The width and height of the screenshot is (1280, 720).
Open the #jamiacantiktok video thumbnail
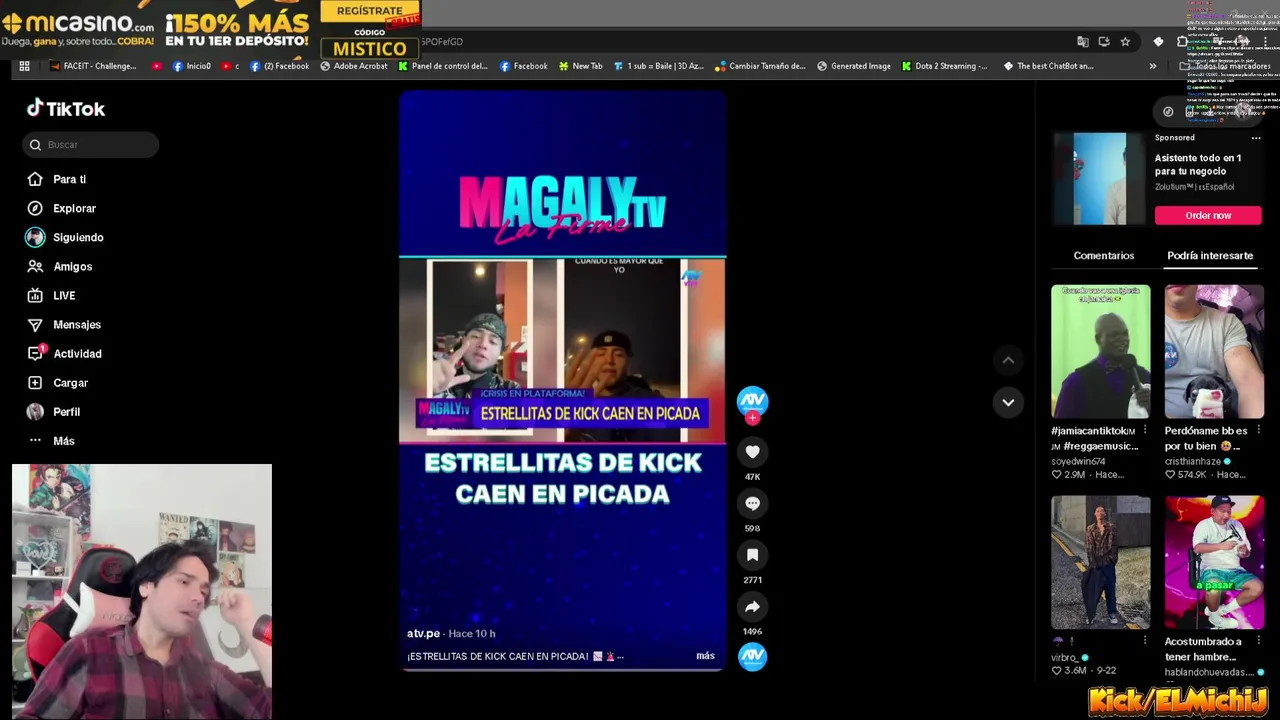click(1100, 351)
